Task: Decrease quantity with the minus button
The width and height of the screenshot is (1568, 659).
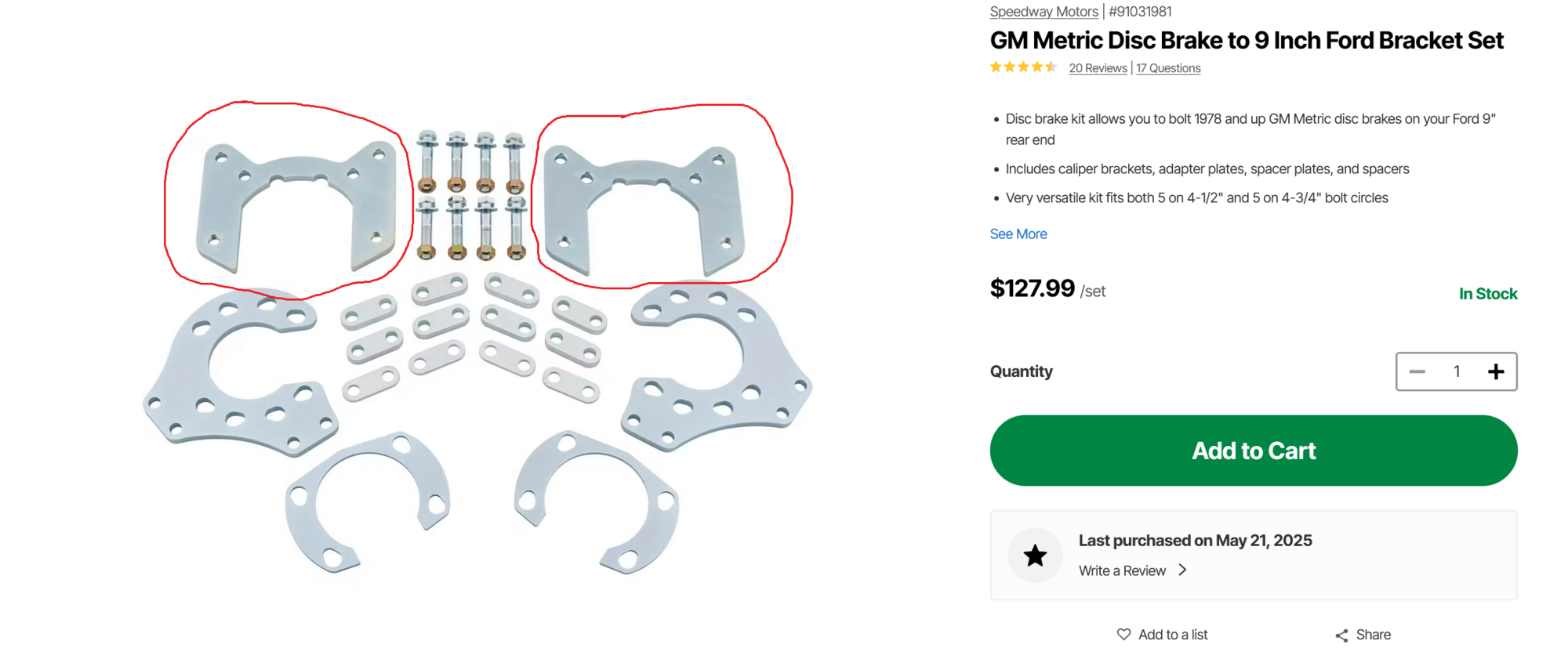Action: pos(1417,371)
